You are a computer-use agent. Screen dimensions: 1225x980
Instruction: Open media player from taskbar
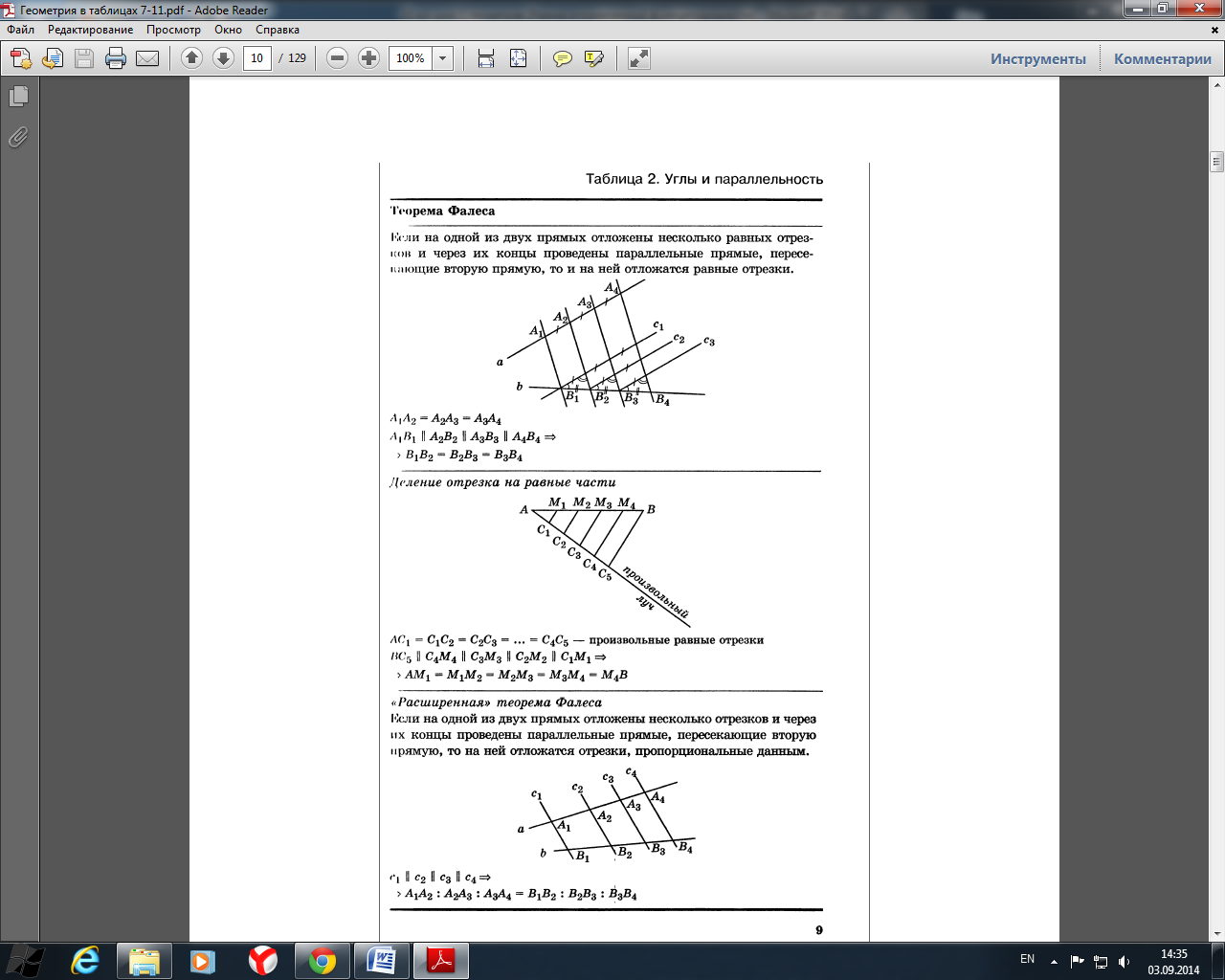[x=203, y=961]
